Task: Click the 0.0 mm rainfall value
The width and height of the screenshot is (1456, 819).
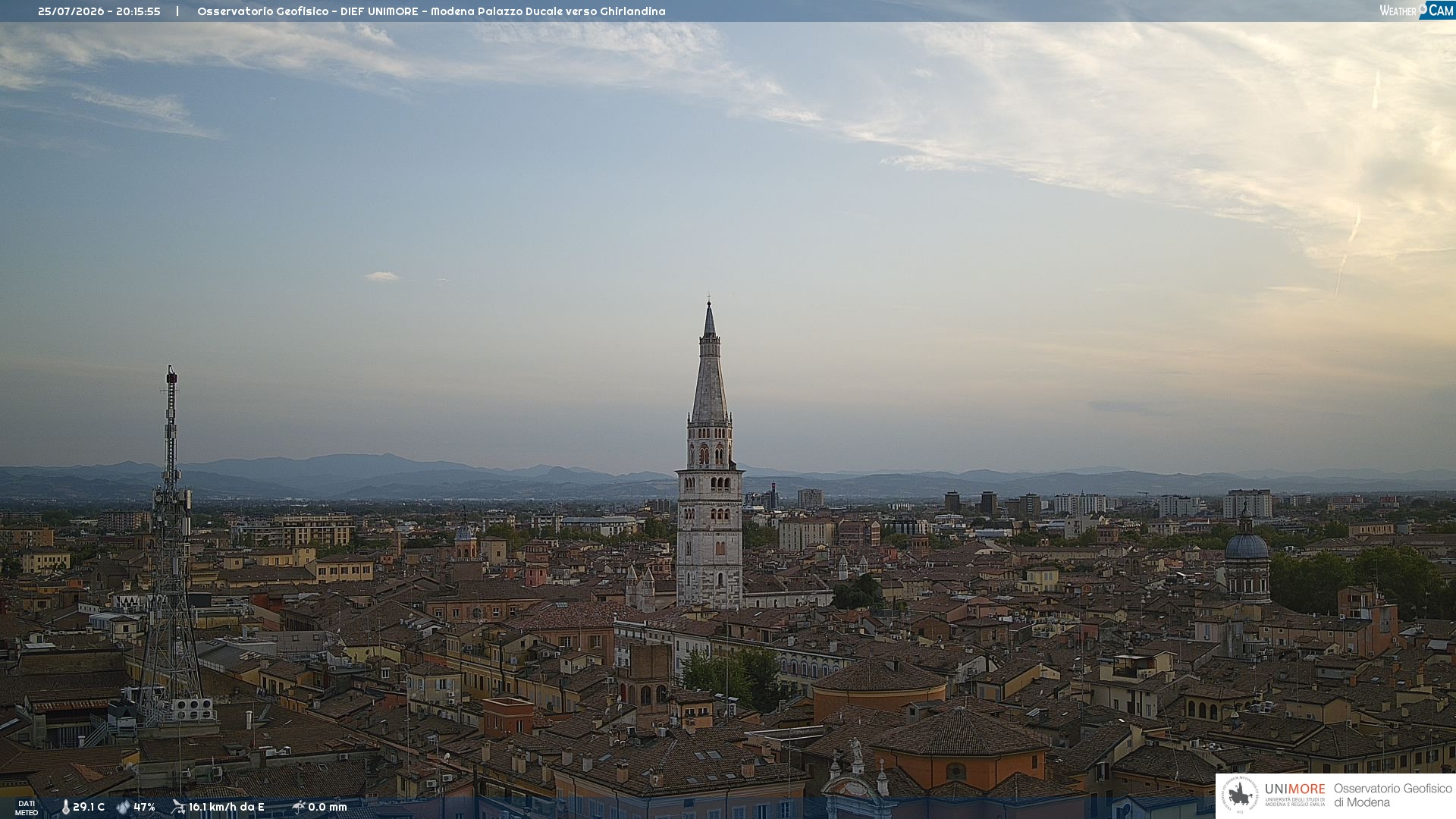Action: click(327, 808)
